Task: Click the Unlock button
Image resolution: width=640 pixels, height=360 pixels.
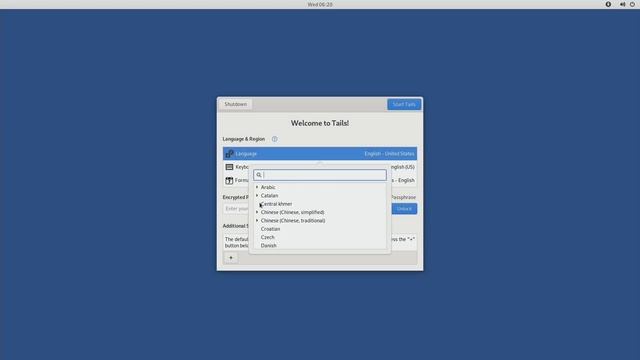Action: tap(404, 209)
